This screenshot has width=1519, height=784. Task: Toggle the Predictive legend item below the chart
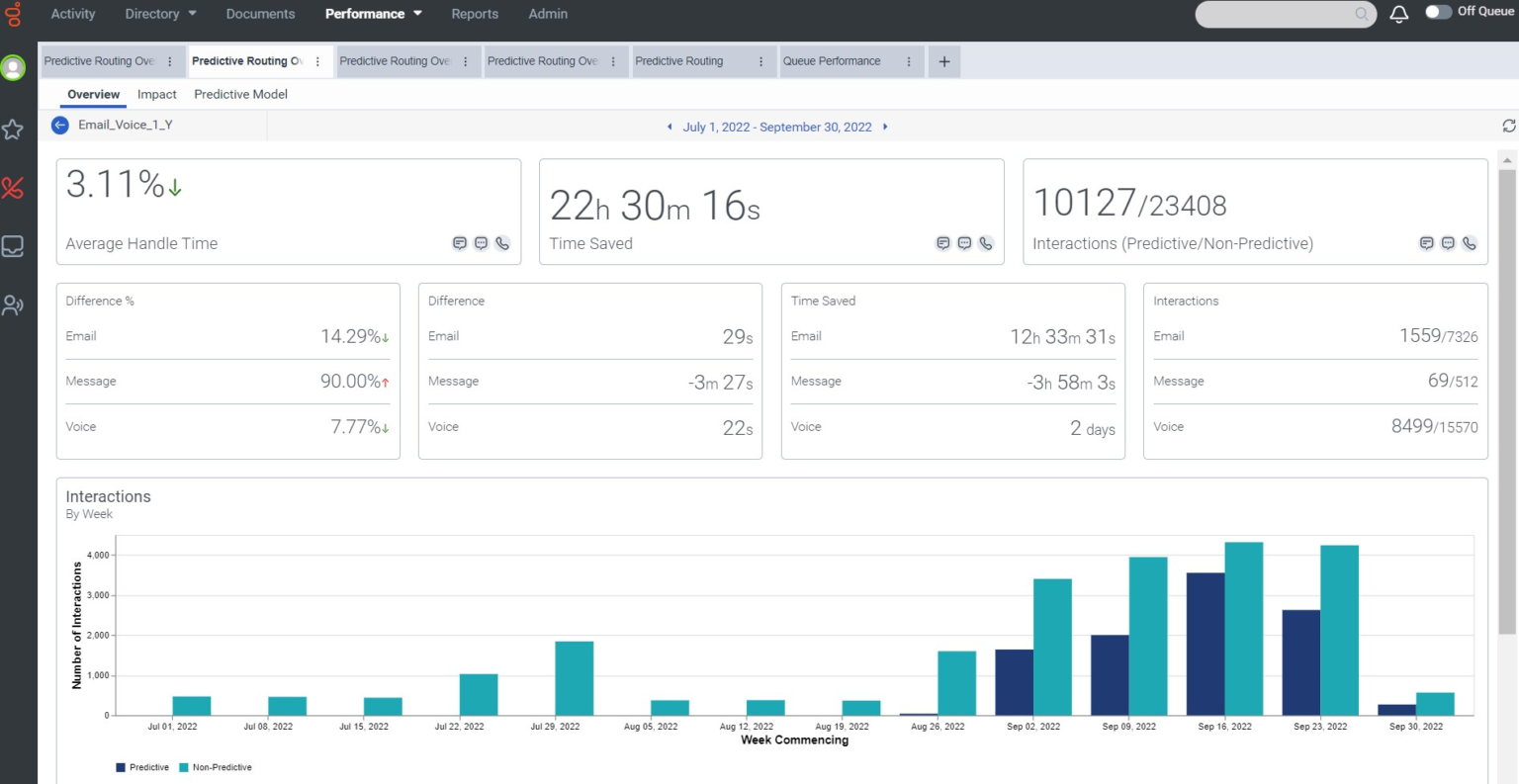click(142, 767)
